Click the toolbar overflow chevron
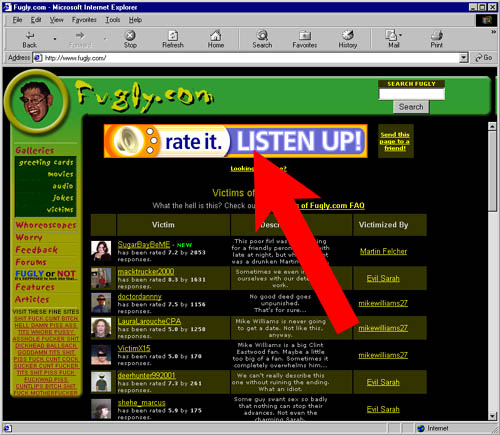 493,32
